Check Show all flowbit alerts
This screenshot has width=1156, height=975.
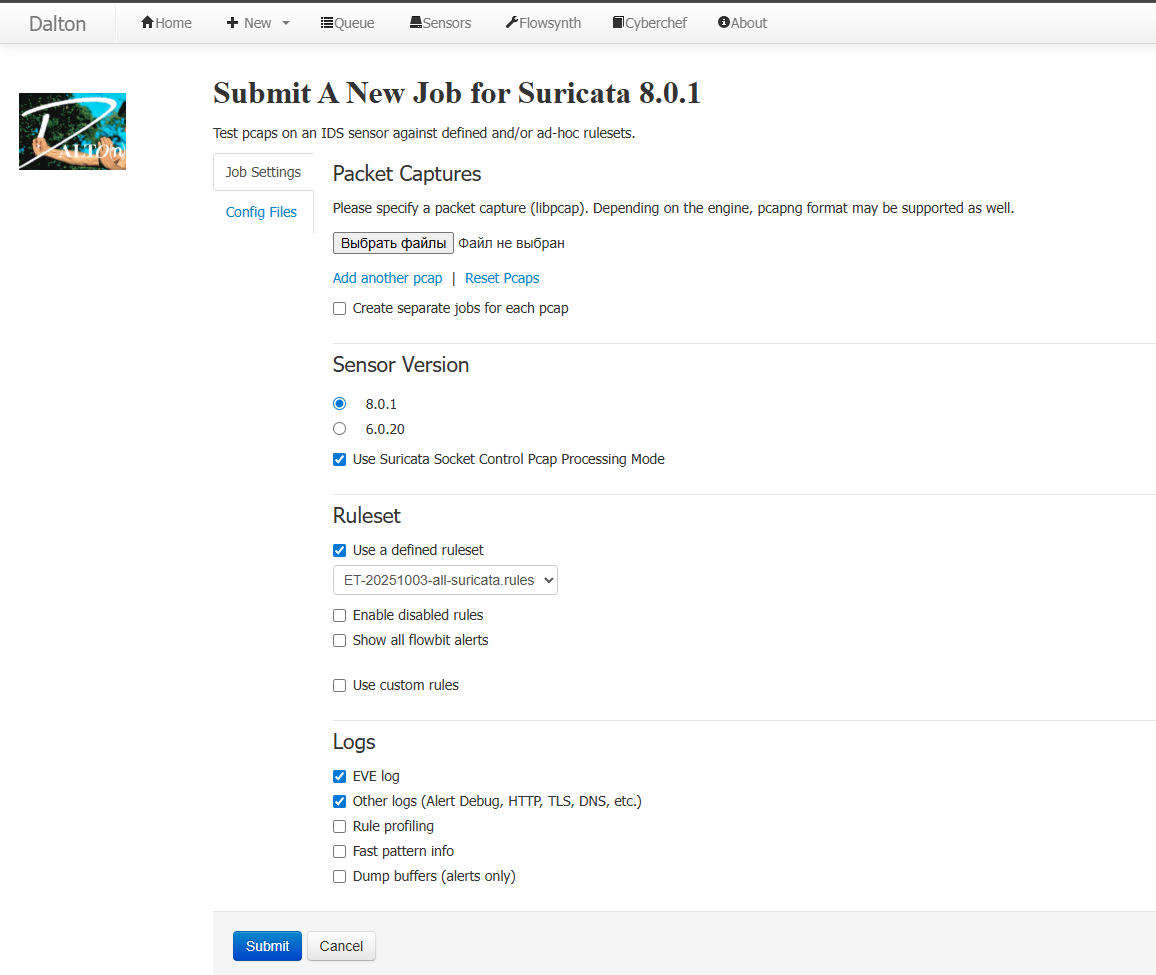click(339, 640)
